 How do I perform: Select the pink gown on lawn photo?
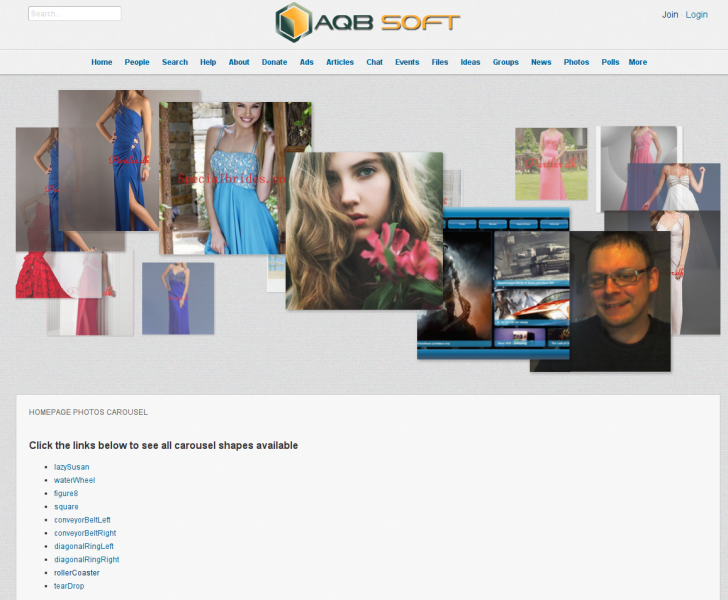pos(549,163)
